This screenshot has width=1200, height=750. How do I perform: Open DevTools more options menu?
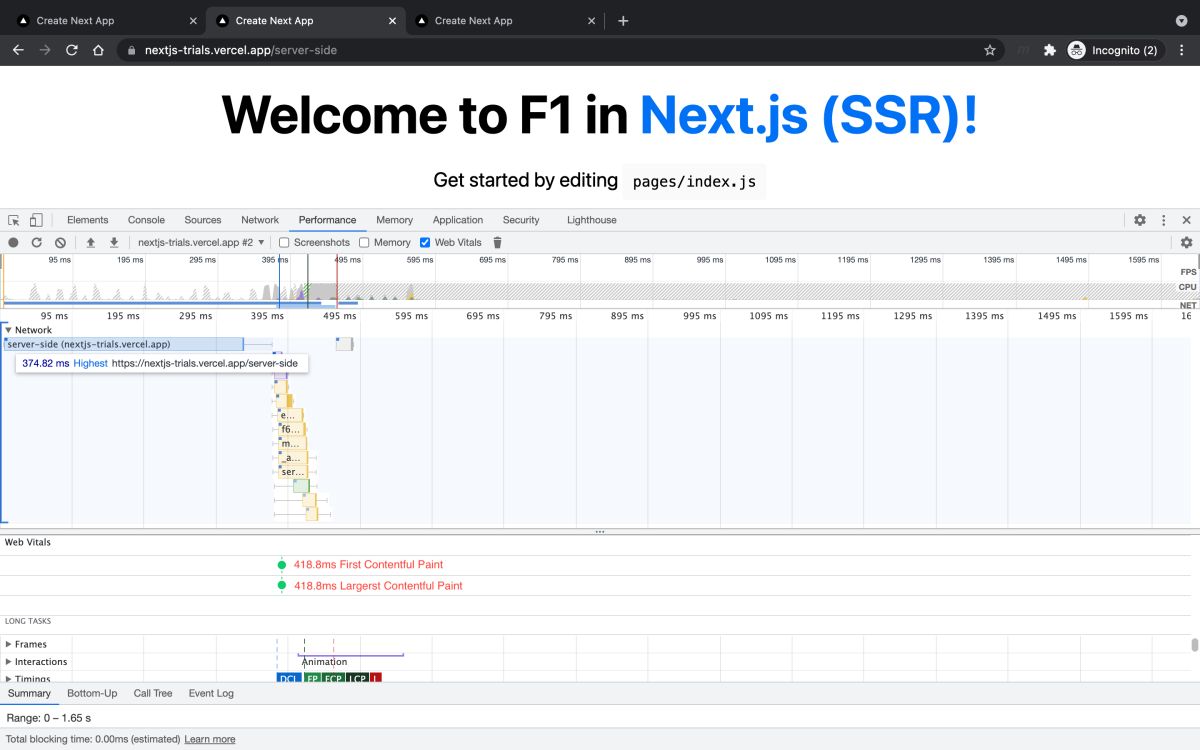pyautogui.click(x=1163, y=220)
